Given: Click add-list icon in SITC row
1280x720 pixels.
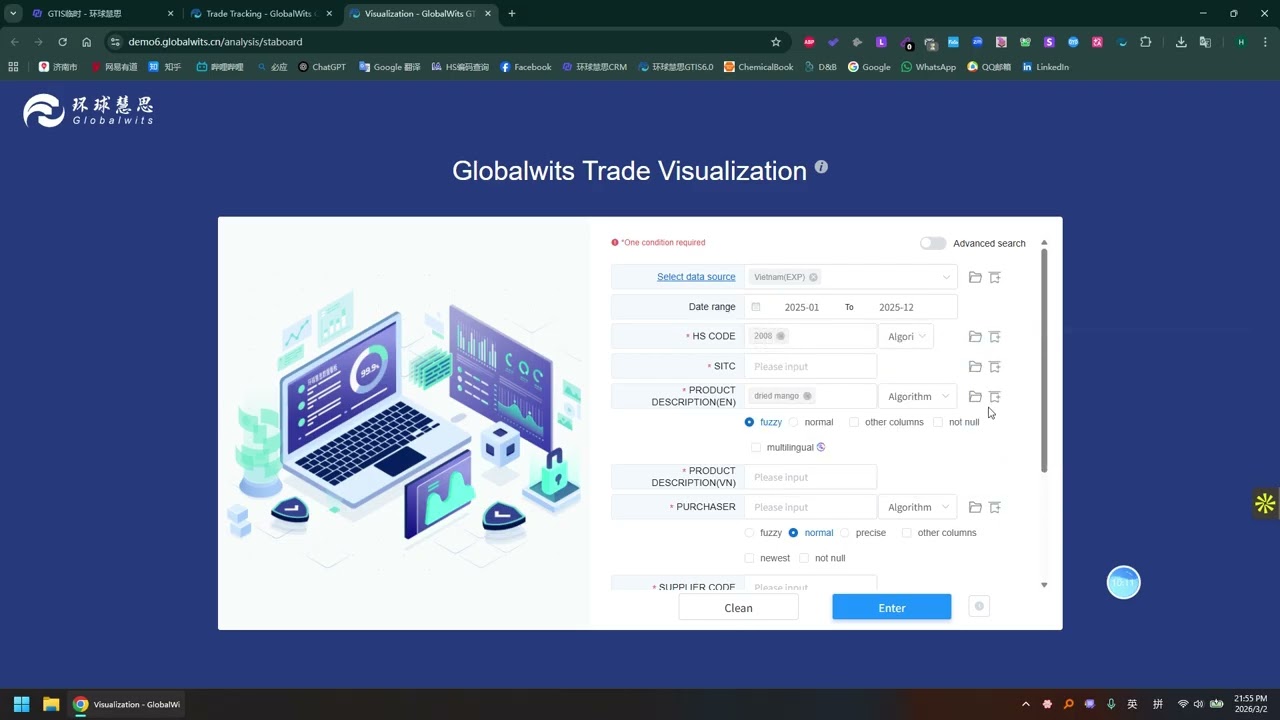Looking at the screenshot, I should click(995, 367).
